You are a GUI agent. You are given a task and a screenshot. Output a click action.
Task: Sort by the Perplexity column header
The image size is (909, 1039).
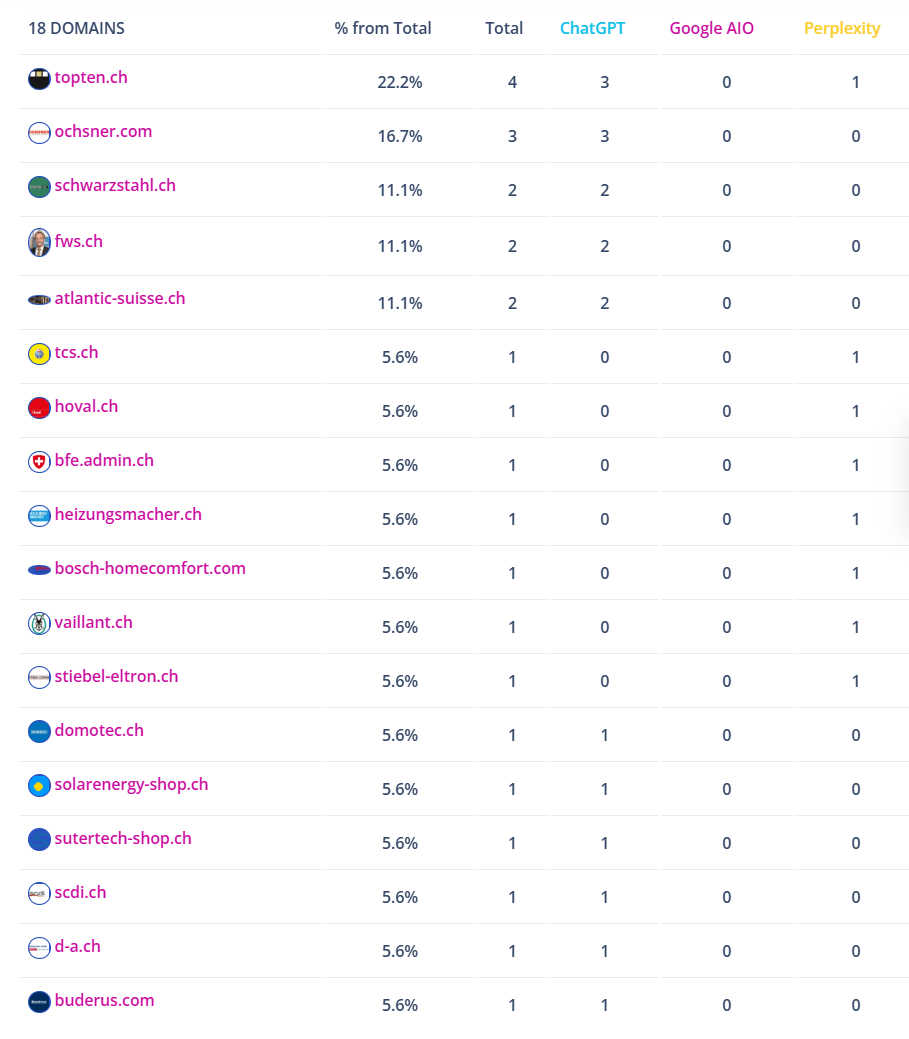(842, 28)
